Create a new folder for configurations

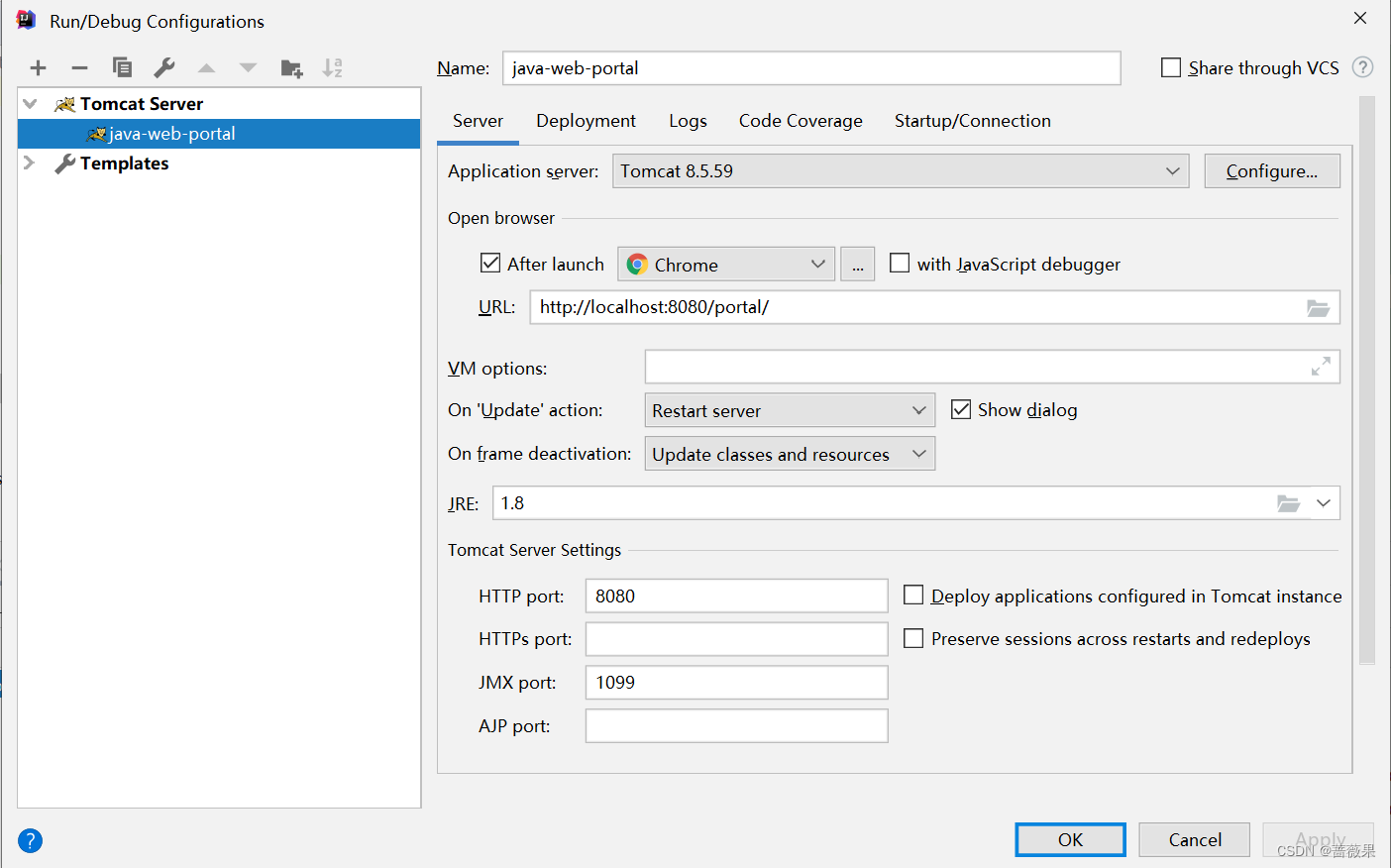pyautogui.click(x=291, y=67)
